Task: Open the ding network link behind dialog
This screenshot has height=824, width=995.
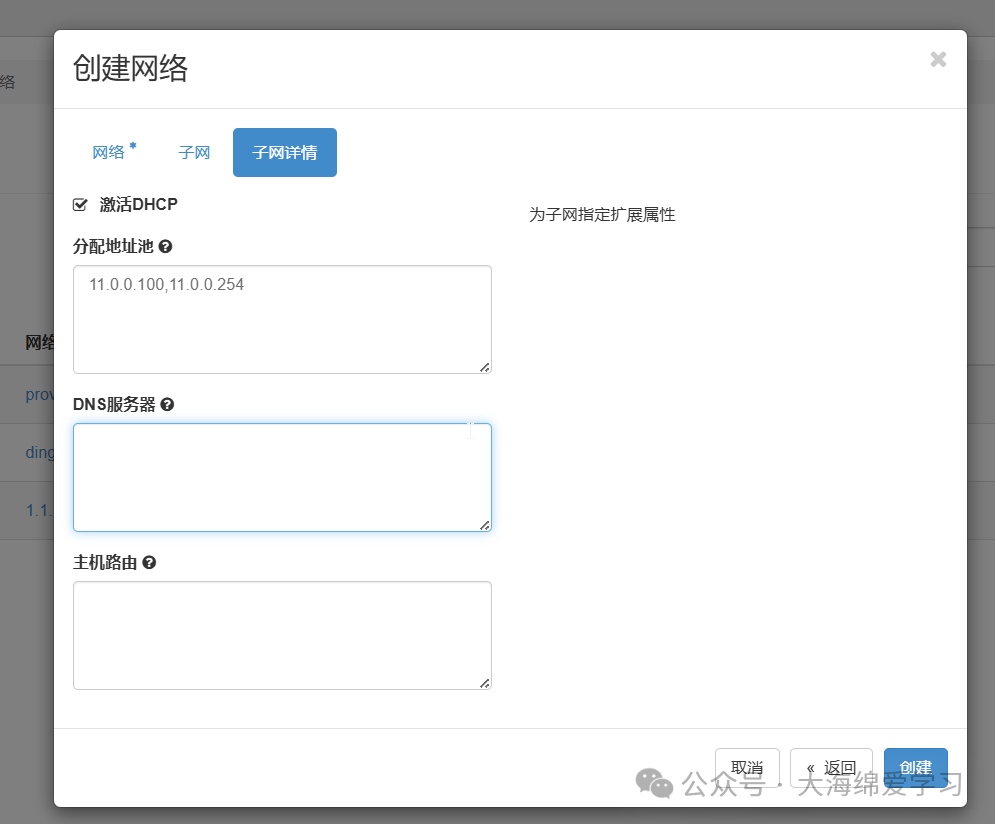Action: coord(38,452)
